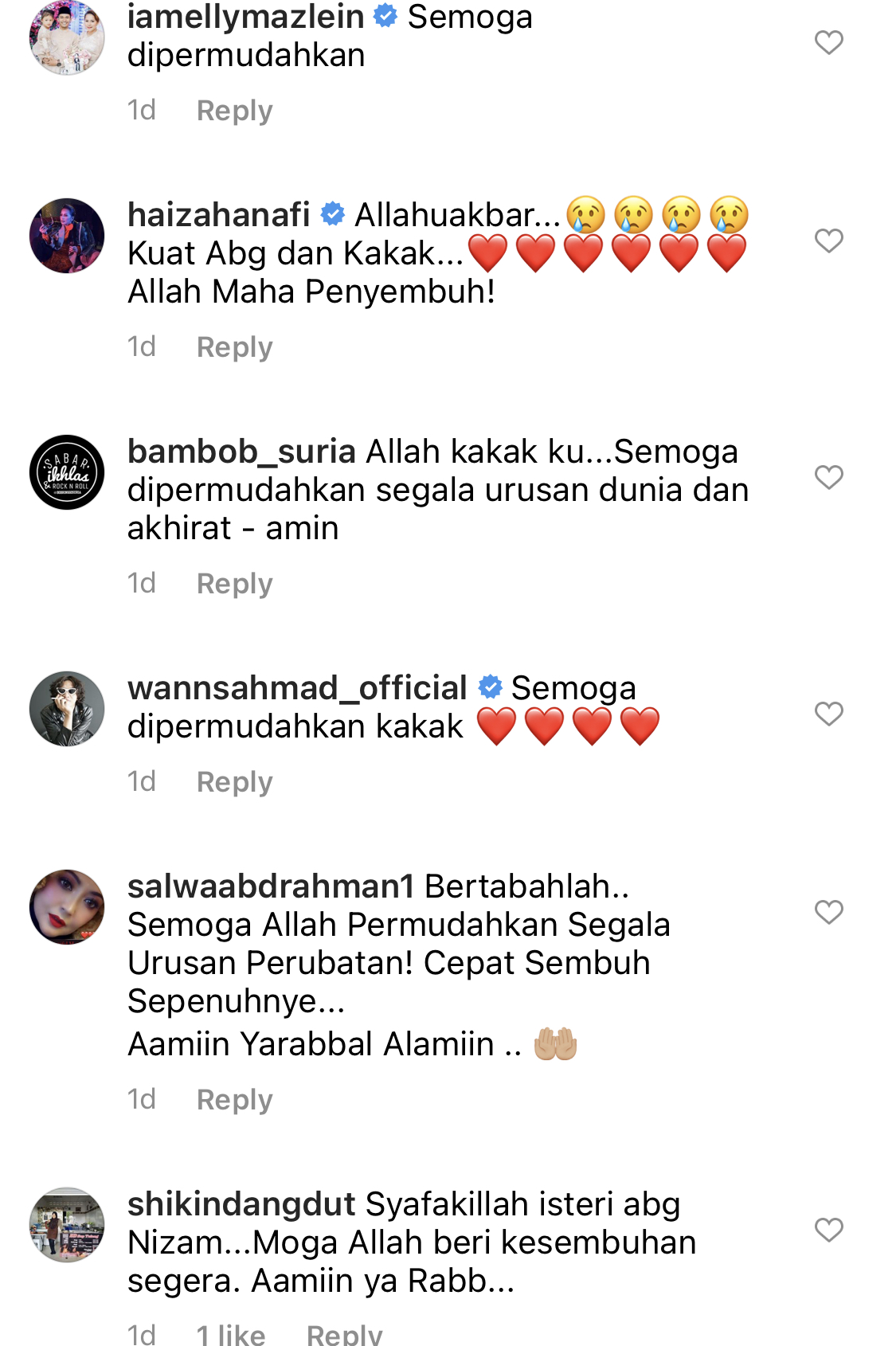Screen dimensions: 896x1346
Task: Reply to wannsahmad_official's comment
Action: point(235,782)
